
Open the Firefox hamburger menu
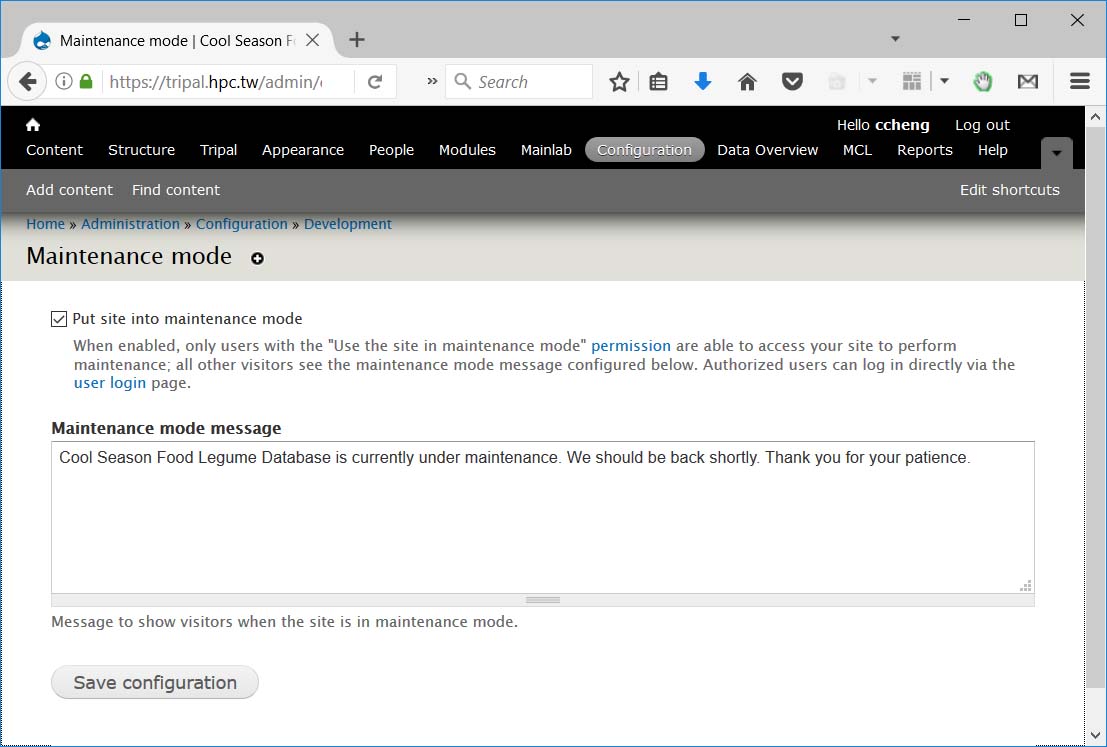pos(1079,82)
